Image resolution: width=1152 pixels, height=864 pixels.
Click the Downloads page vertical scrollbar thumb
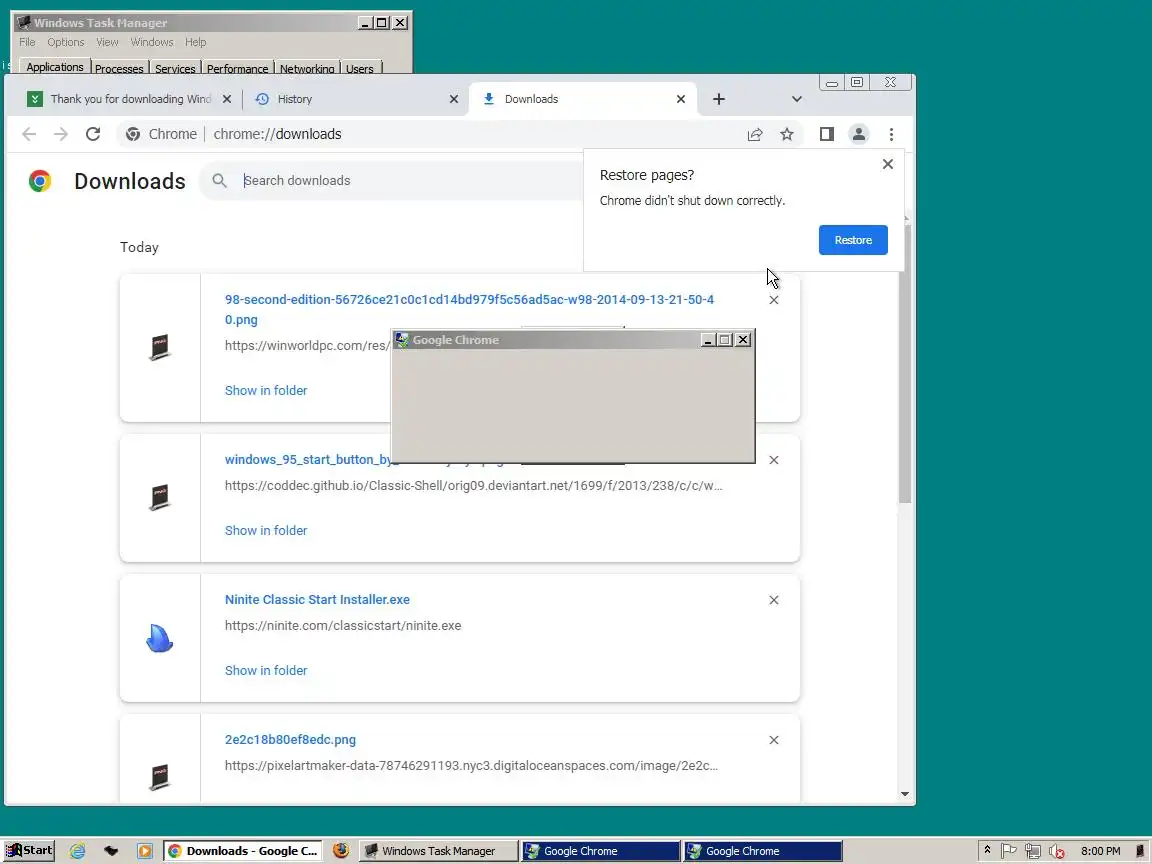point(905,364)
